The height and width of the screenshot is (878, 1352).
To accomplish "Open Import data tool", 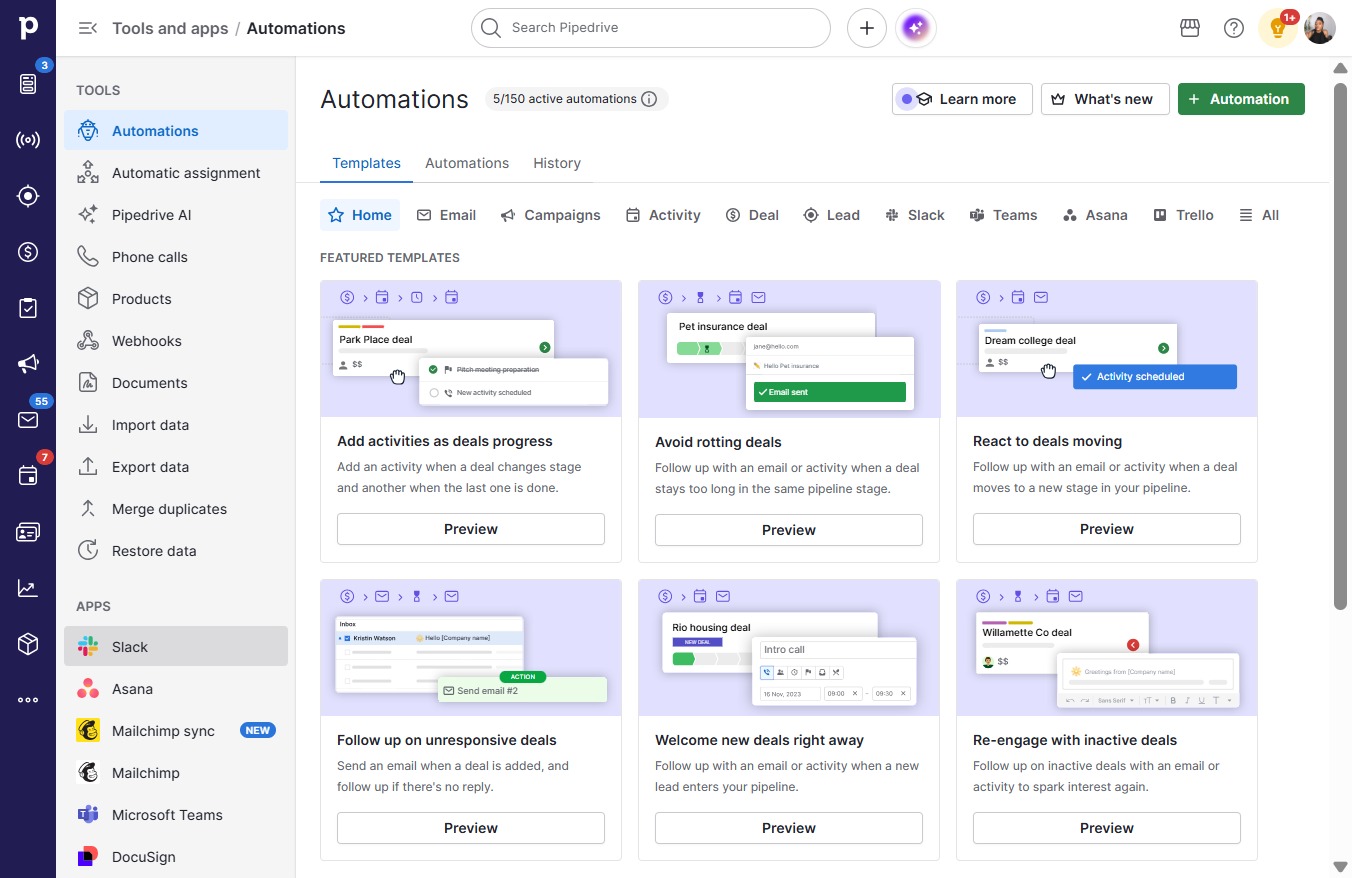I will point(176,425).
